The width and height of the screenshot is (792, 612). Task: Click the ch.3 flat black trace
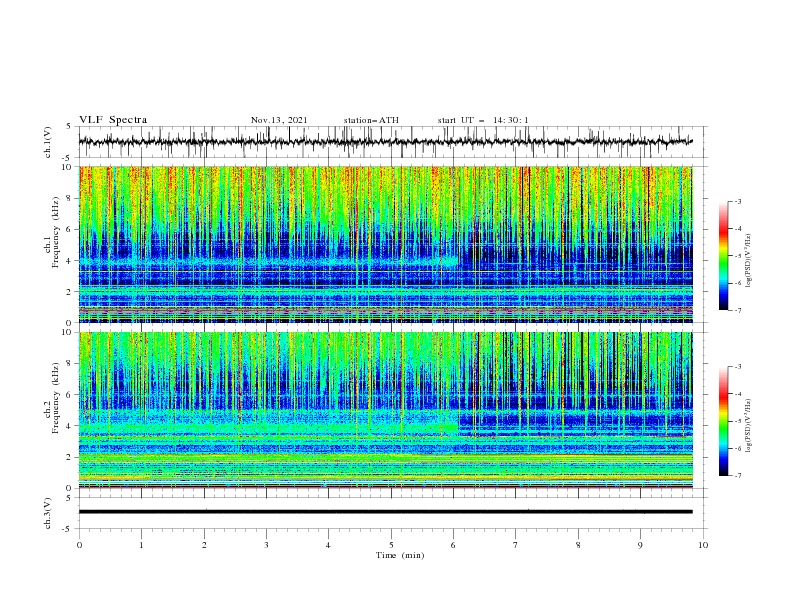(x=385, y=512)
